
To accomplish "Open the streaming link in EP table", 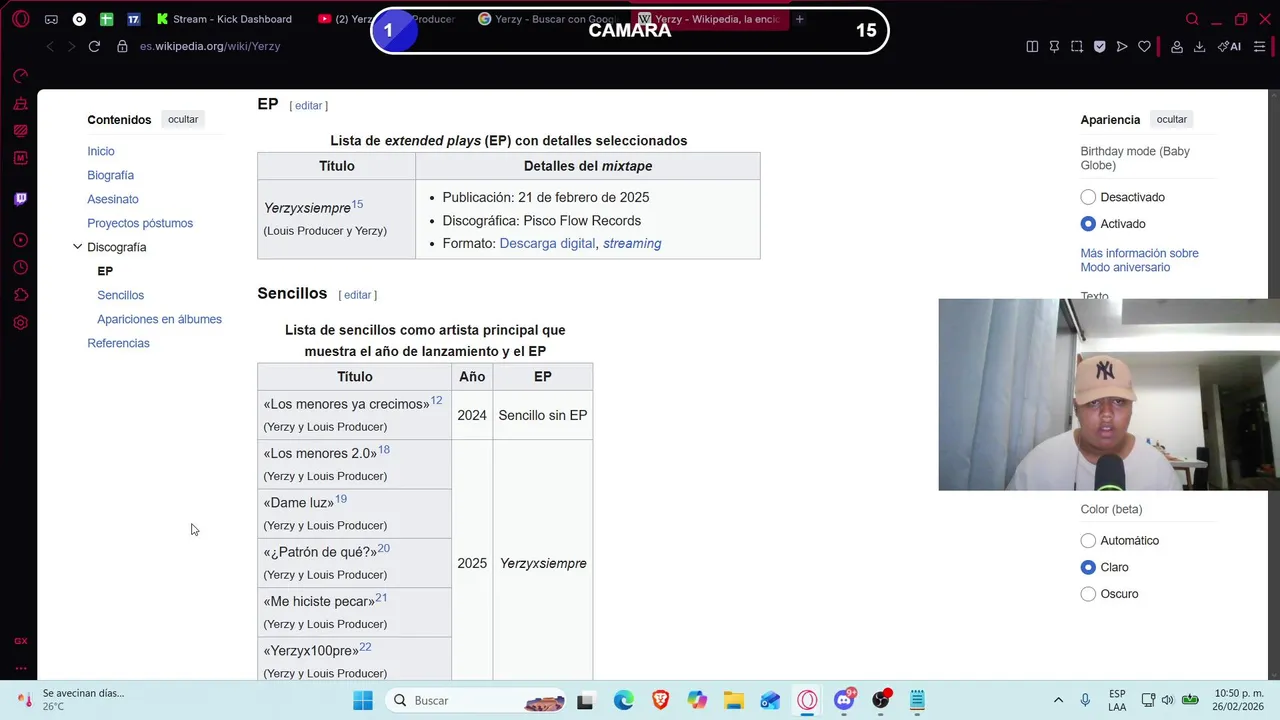I will click(632, 243).
